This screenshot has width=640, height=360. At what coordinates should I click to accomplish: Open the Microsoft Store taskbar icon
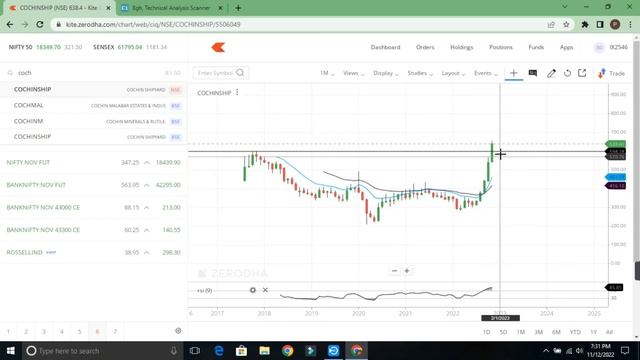pos(241,351)
